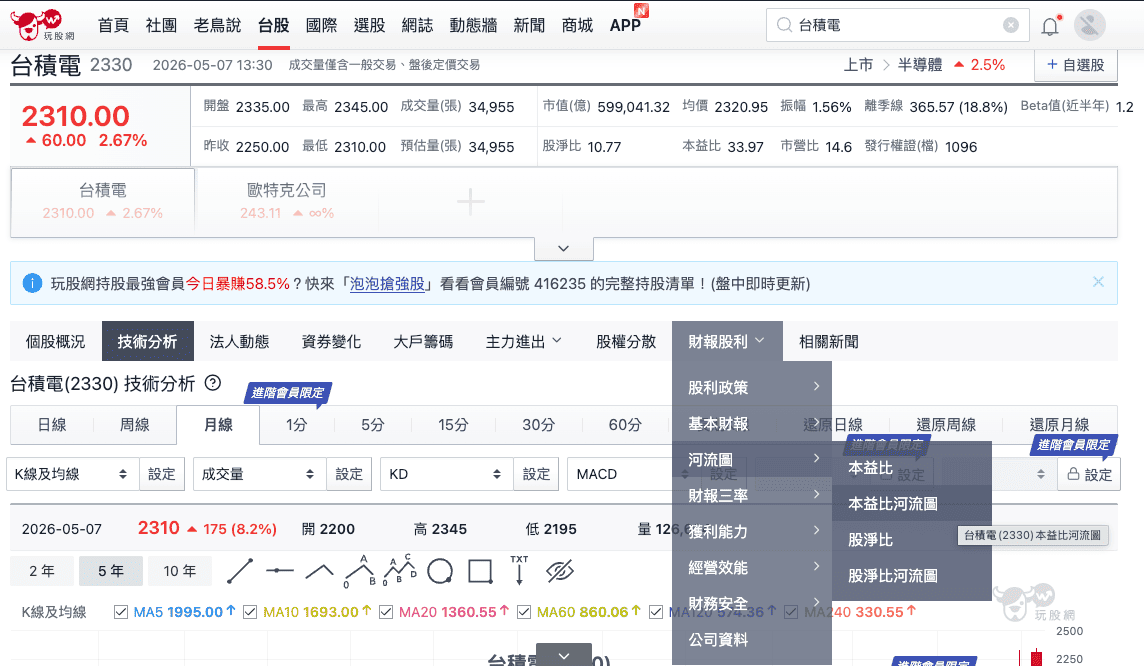Click the 台積電 search input field
This screenshot has width=1144, height=666.
(897, 26)
